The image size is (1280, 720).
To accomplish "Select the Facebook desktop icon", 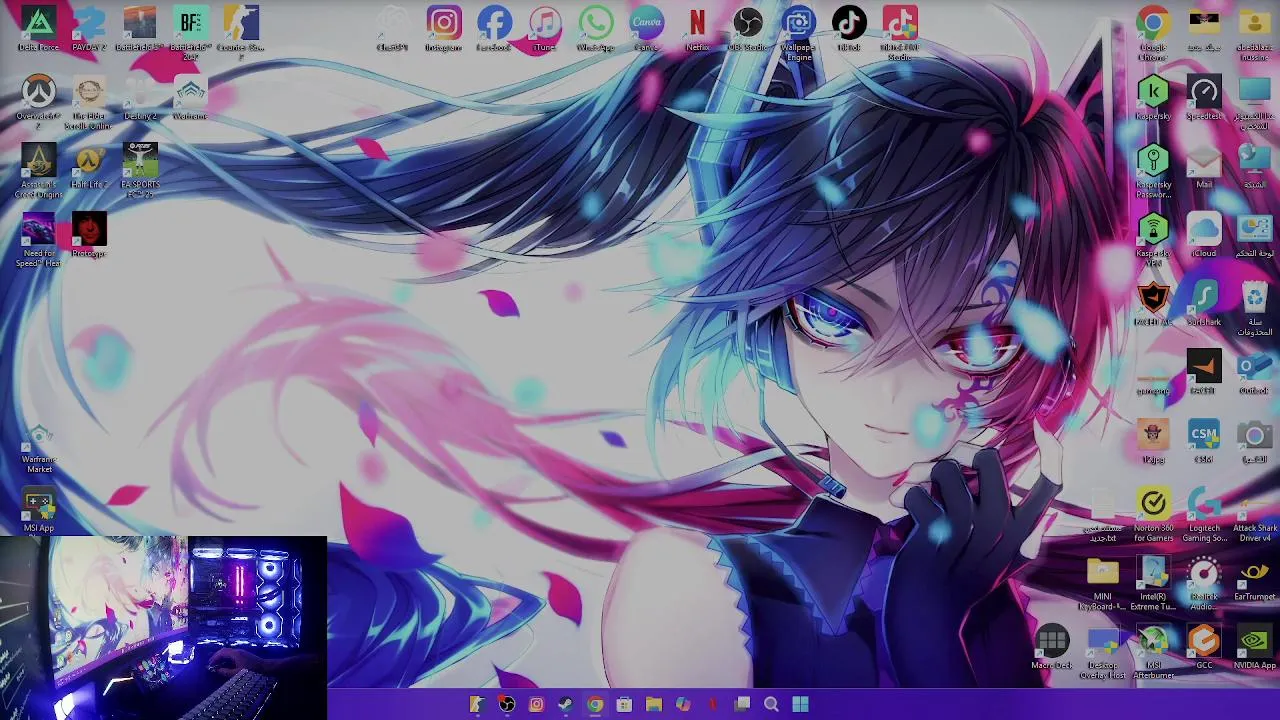I will tap(494, 29).
